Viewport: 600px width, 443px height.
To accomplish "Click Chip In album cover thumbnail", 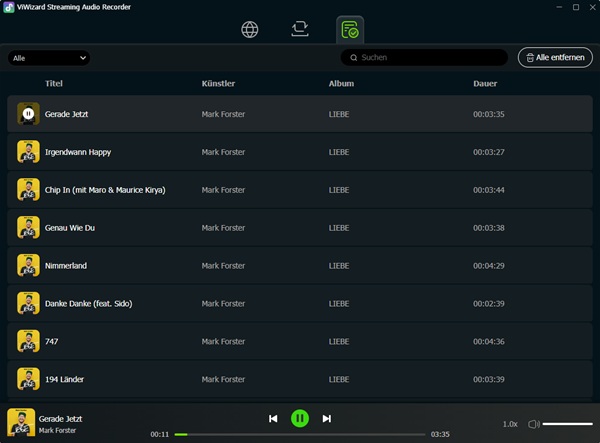I will (28, 189).
